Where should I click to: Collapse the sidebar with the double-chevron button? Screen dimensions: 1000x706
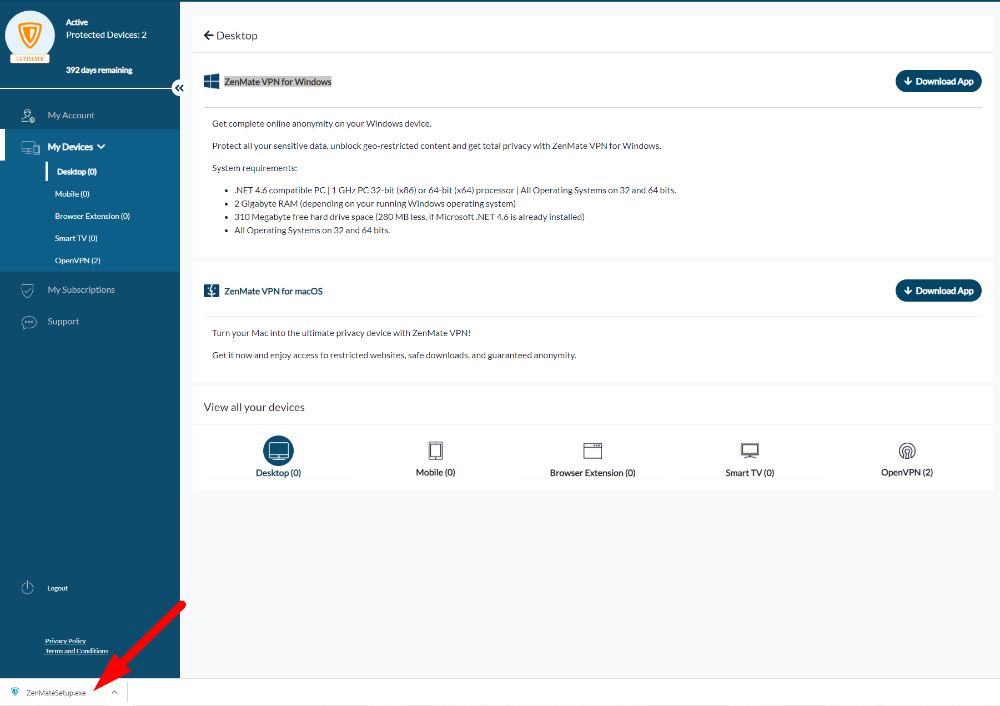pos(179,88)
